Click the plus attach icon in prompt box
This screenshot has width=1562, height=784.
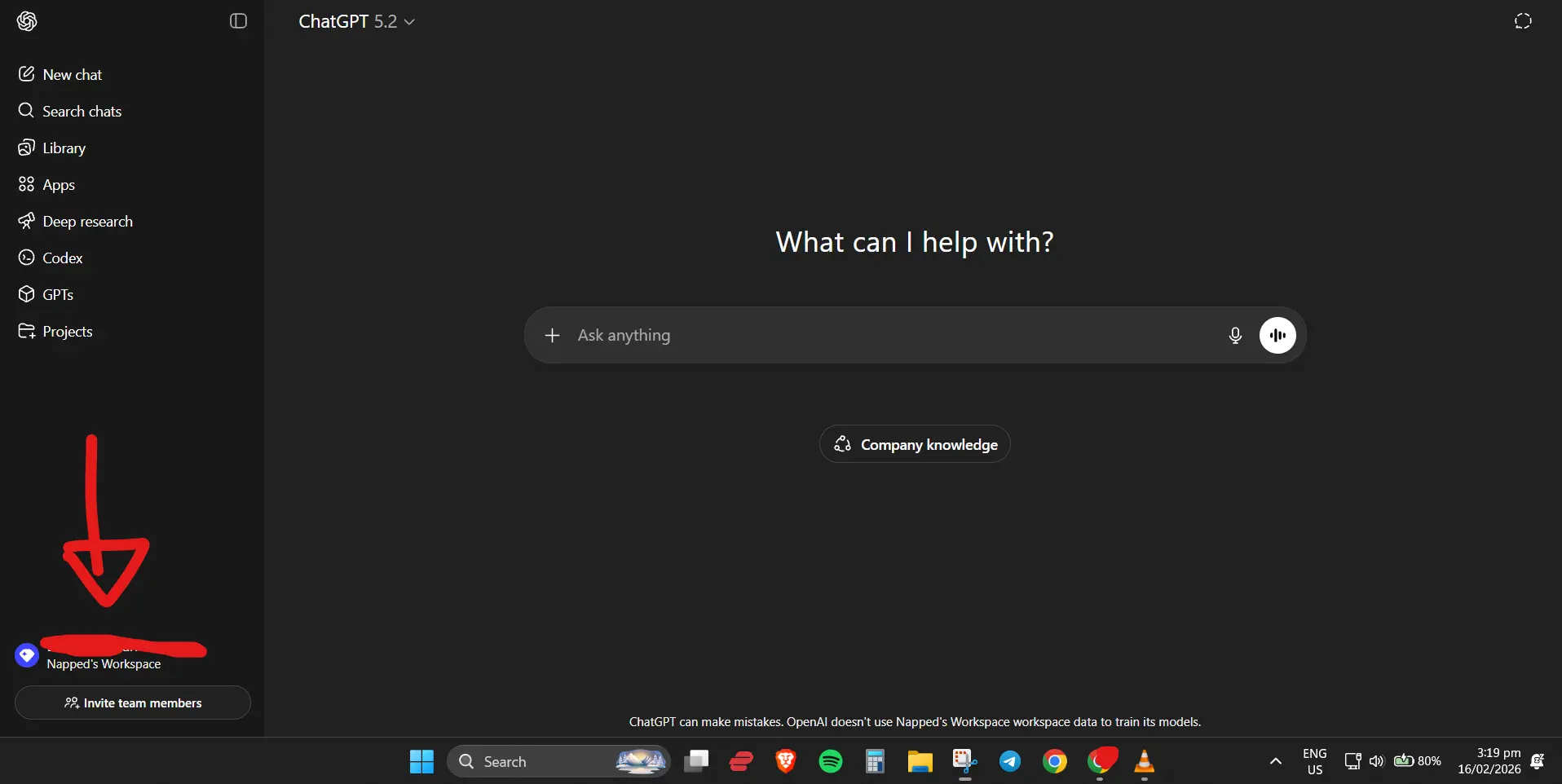click(552, 335)
